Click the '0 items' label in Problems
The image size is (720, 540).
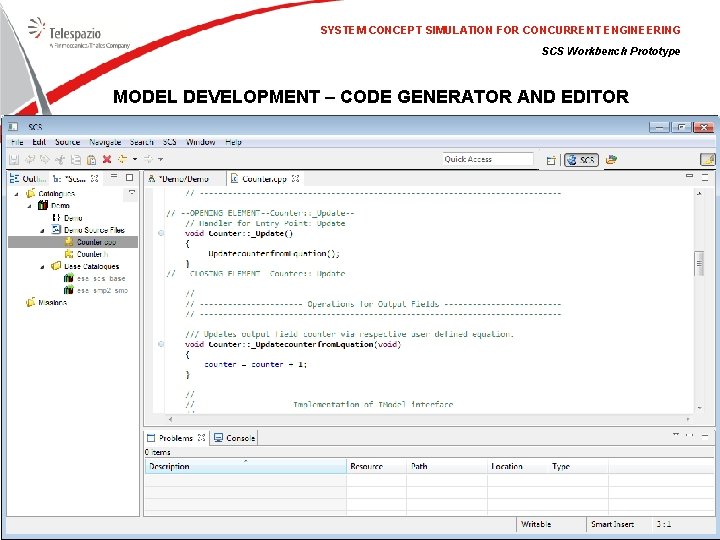(158, 452)
